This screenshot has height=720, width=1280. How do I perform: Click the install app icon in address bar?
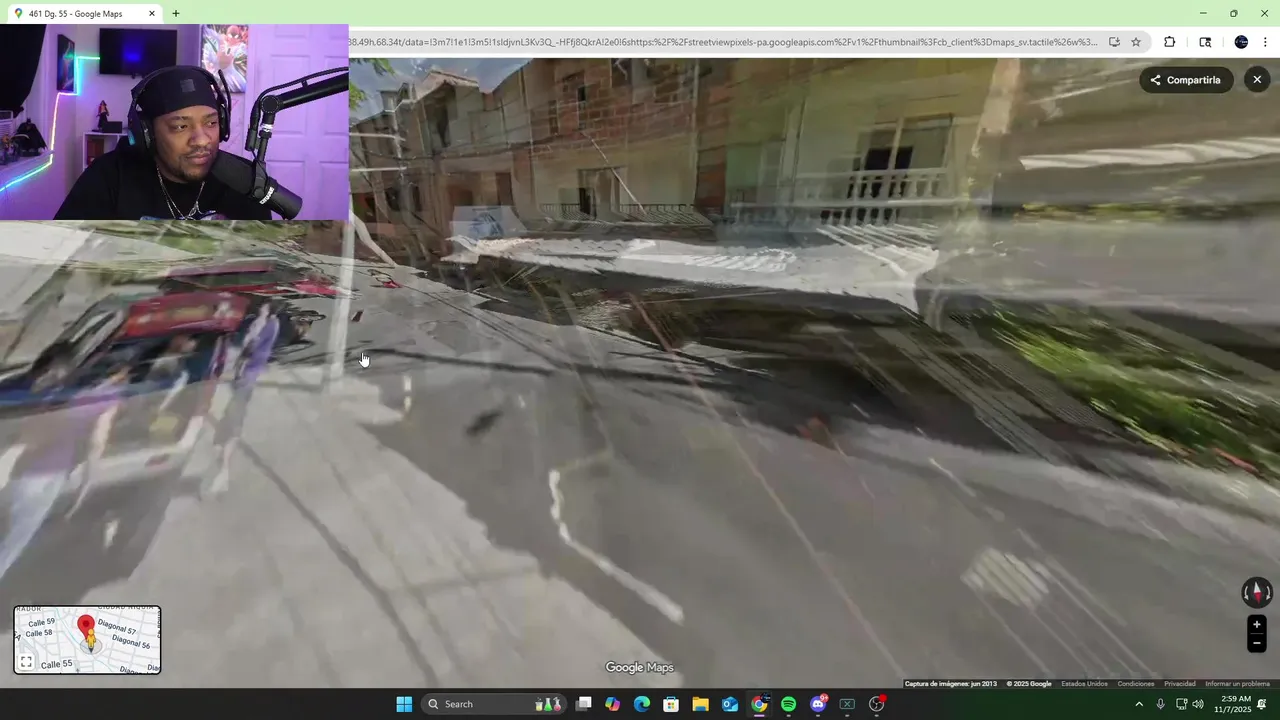[1114, 42]
